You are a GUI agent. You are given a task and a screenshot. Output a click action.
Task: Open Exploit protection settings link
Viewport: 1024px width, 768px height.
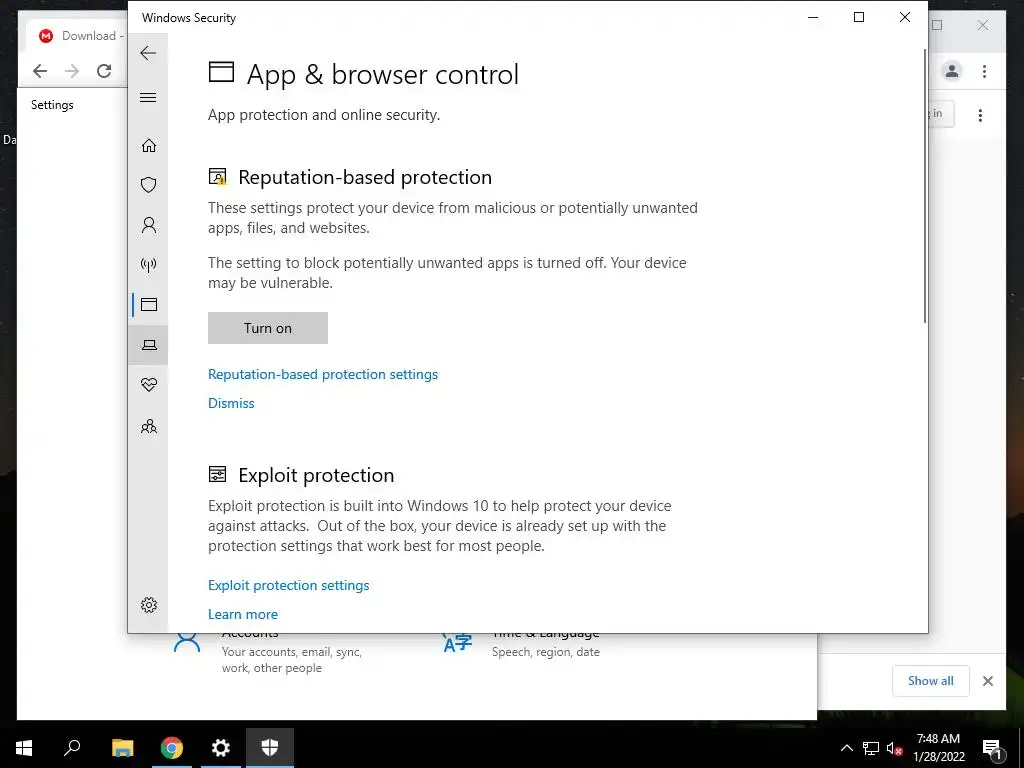coord(289,585)
